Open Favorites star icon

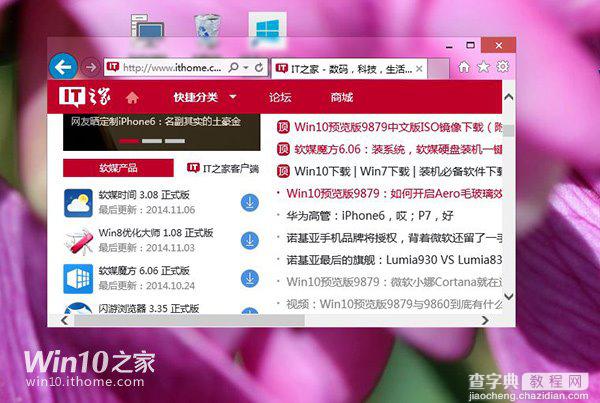click(483, 67)
